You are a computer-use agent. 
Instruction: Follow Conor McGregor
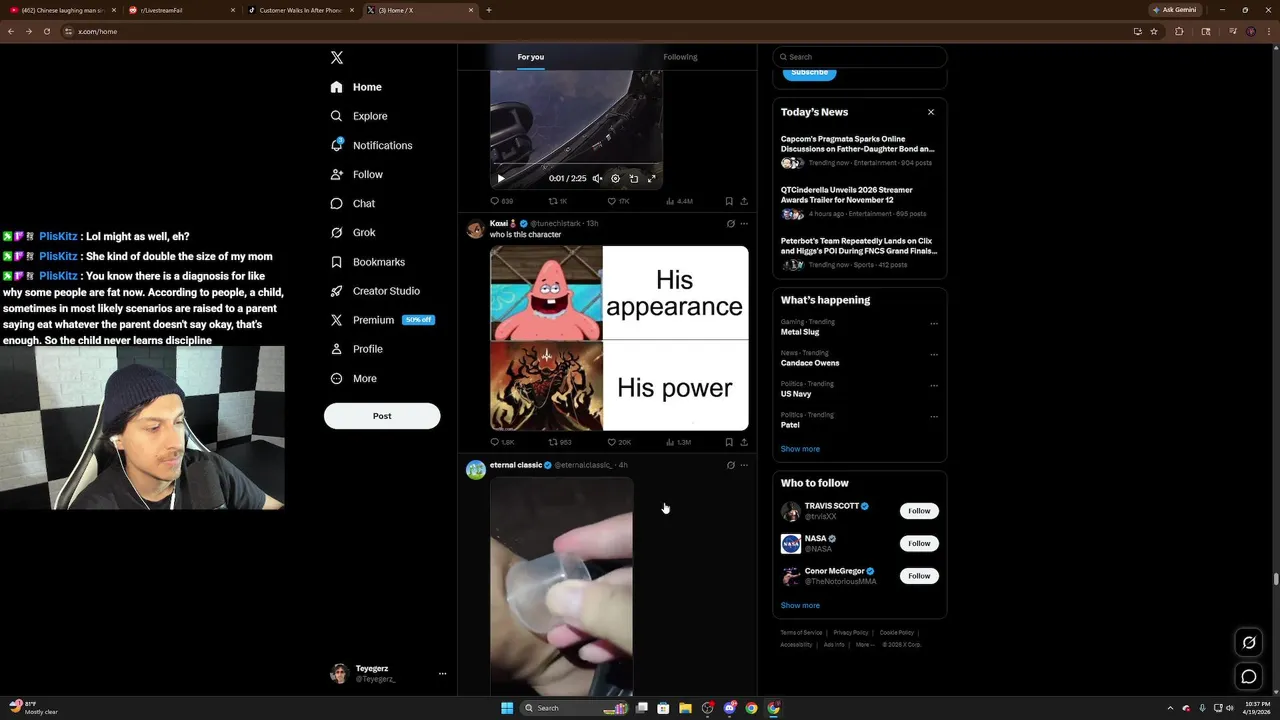pyautogui.click(x=919, y=576)
